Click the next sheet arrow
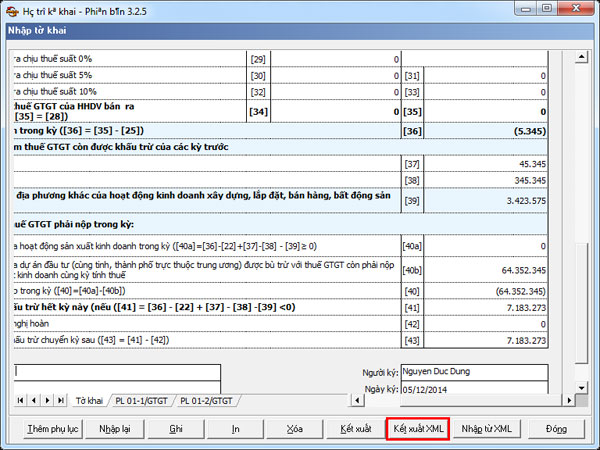 point(47,401)
